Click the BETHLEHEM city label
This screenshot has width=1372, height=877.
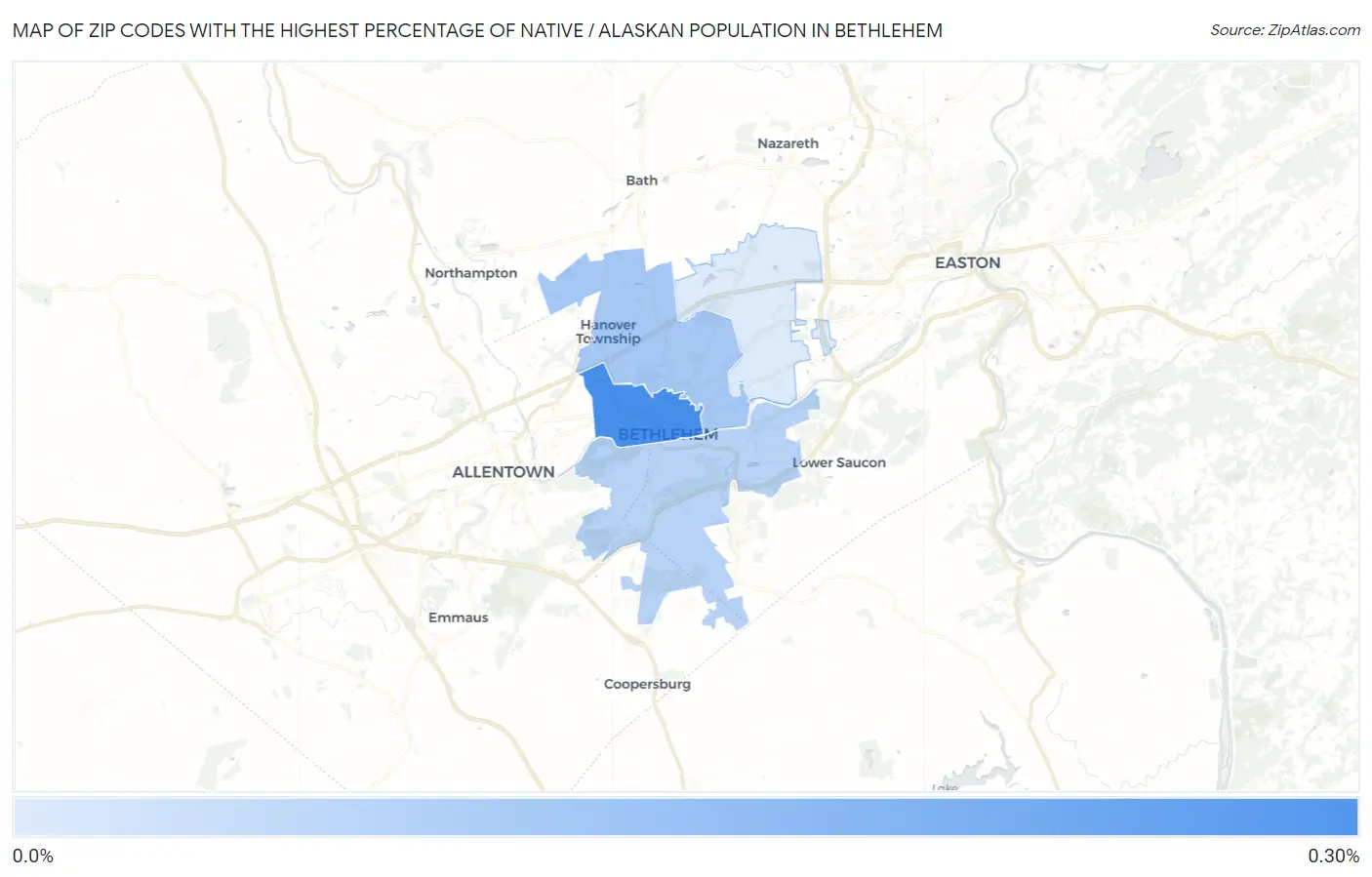667,434
